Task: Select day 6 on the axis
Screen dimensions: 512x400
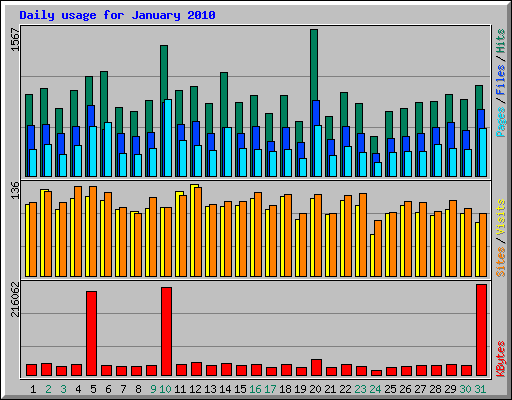Action: [x=108, y=389]
